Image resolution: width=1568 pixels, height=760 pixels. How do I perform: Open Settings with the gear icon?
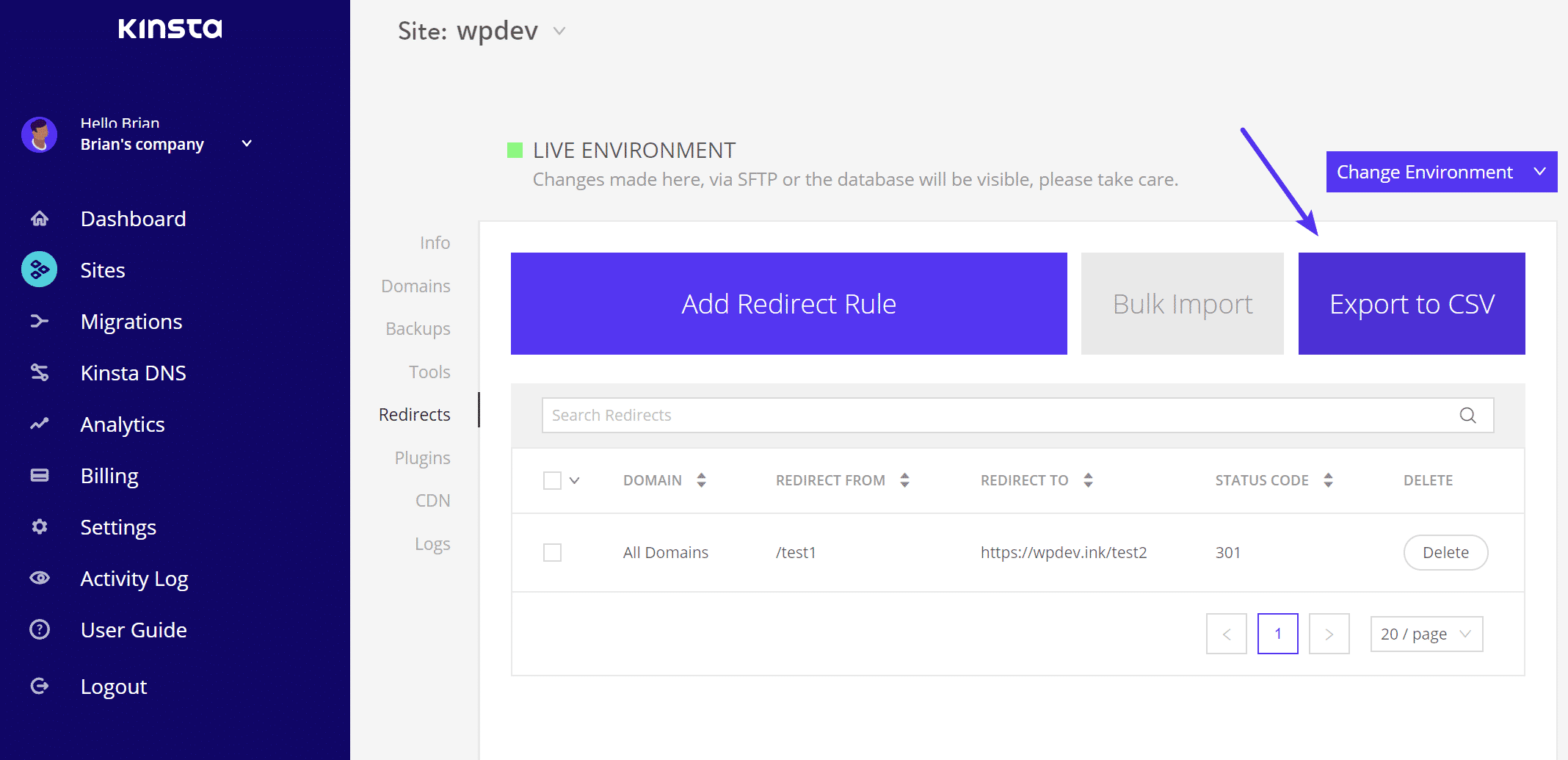click(x=39, y=526)
